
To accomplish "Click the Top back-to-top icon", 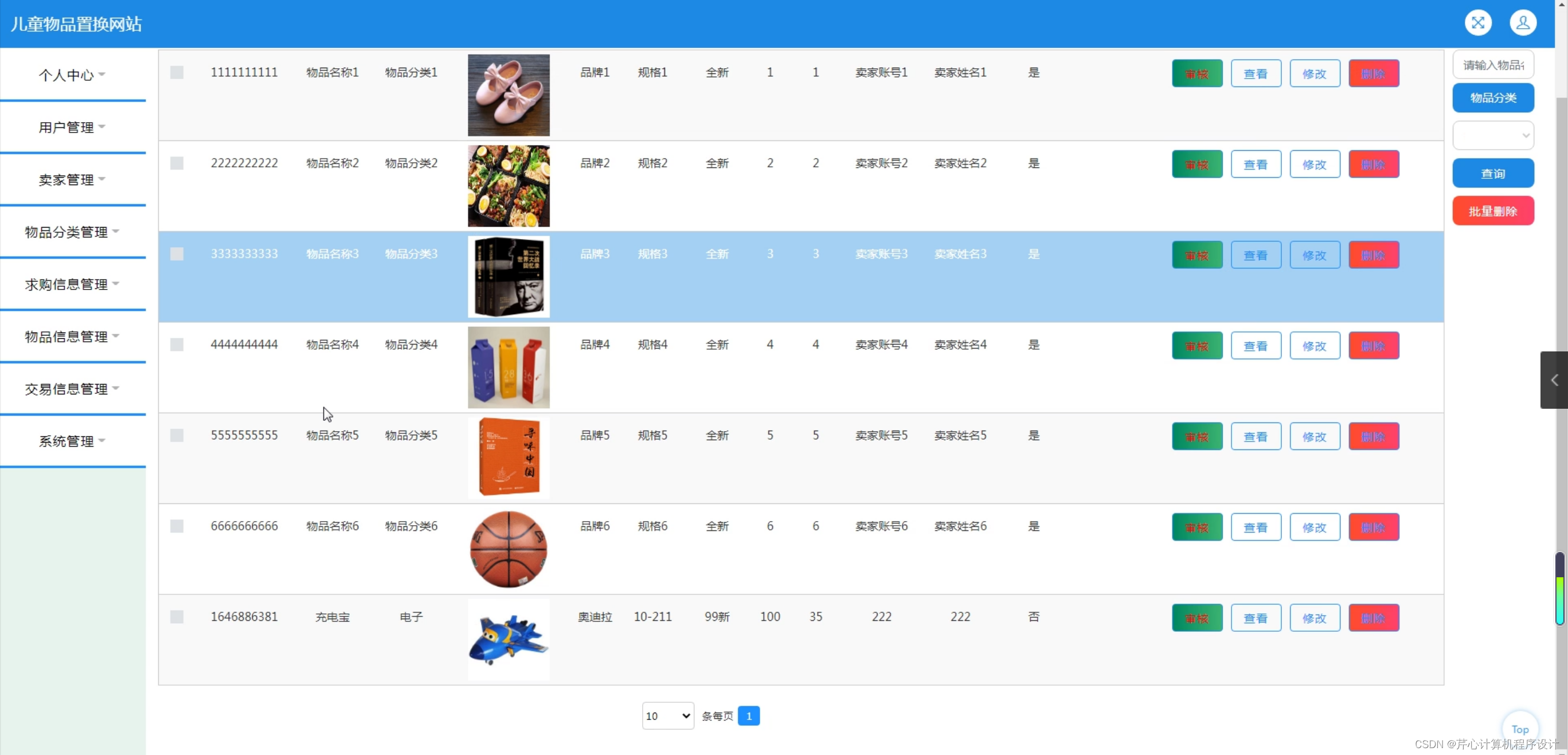I will (x=1519, y=728).
